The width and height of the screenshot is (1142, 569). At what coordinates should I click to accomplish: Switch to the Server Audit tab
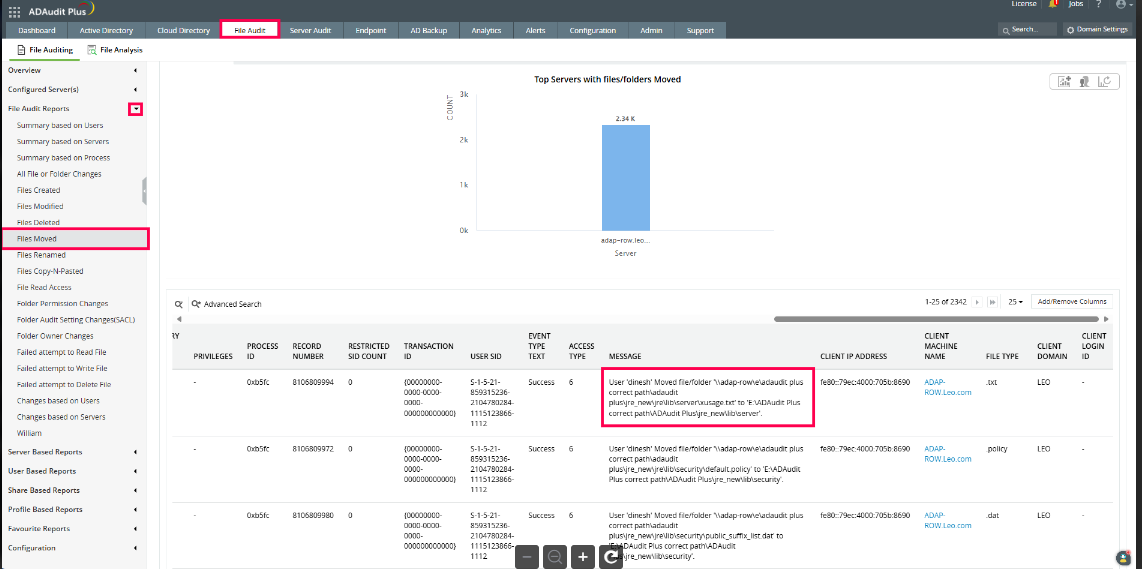[x=310, y=30]
